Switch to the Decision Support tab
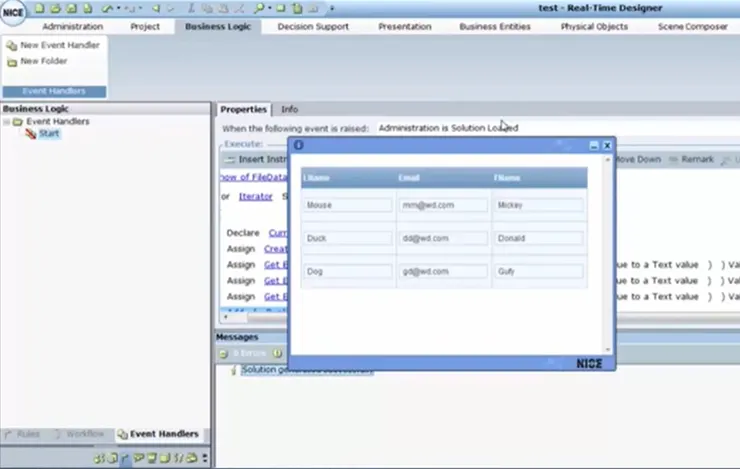Image resolution: width=740 pixels, height=469 pixels. point(313,26)
